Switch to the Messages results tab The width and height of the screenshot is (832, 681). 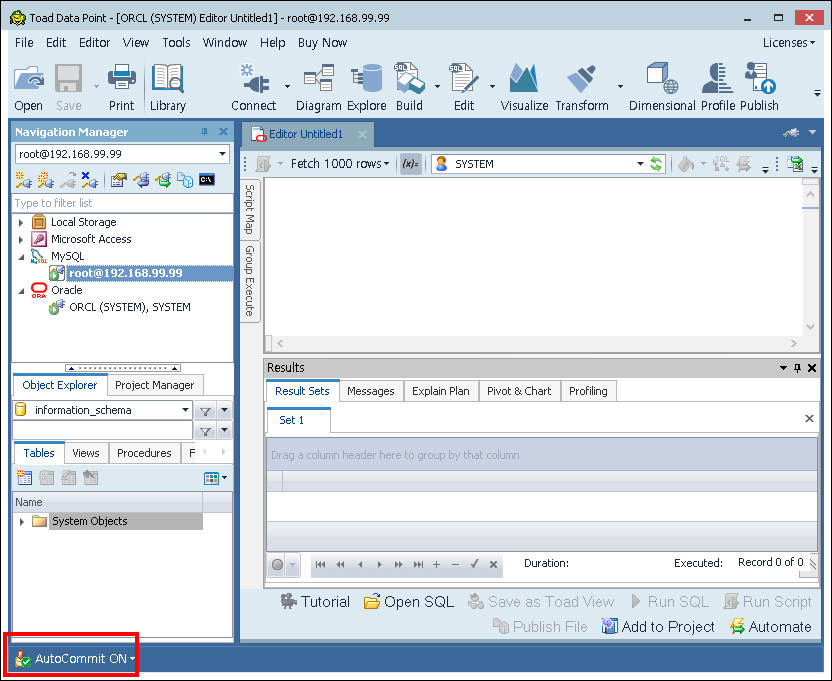pyautogui.click(x=371, y=391)
